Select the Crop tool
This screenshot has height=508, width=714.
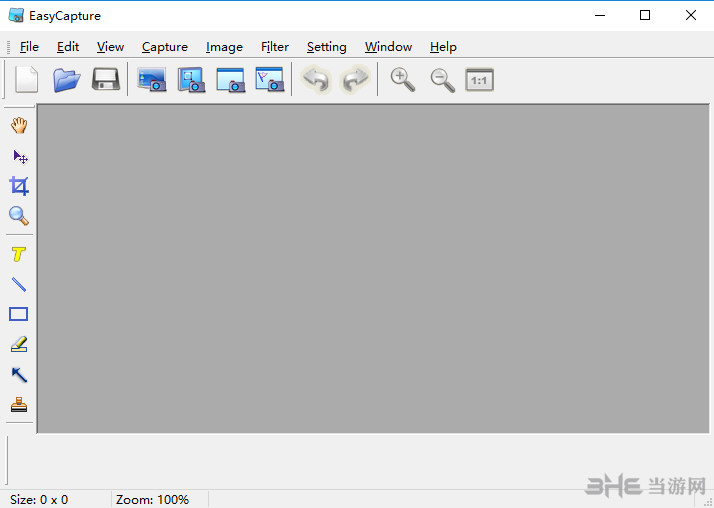coord(19,186)
